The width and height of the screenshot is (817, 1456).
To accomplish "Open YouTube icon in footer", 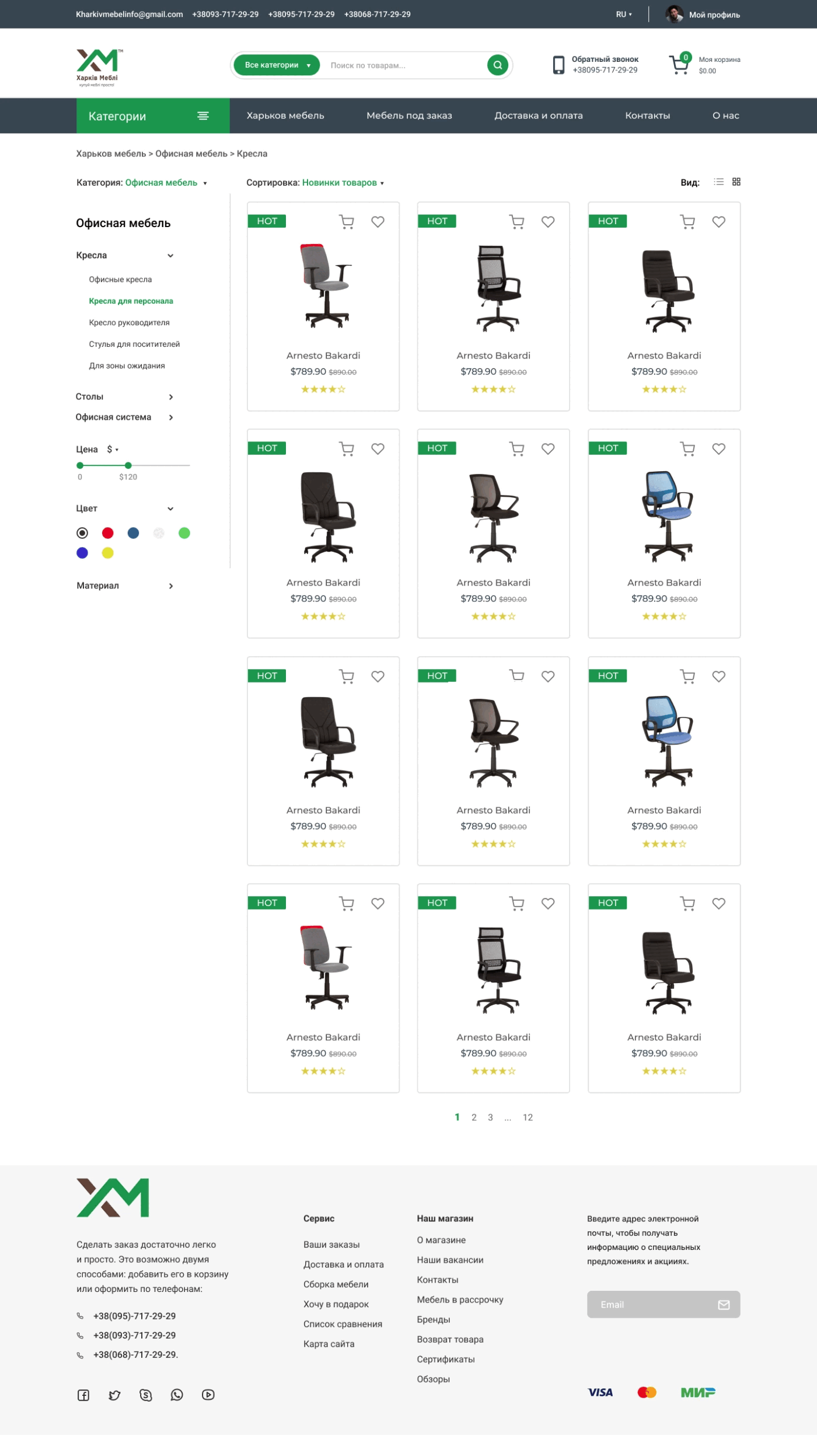I will point(208,1395).
